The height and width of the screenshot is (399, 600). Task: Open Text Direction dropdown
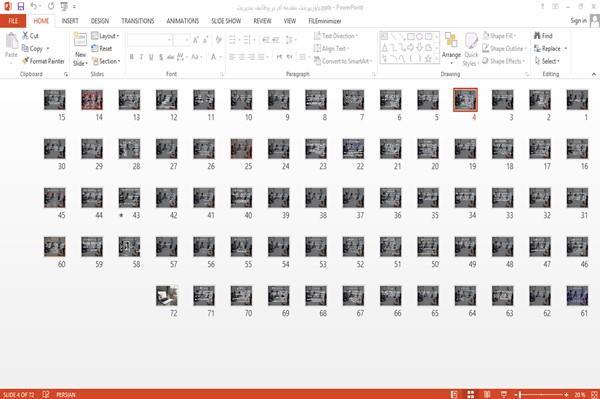336,36
